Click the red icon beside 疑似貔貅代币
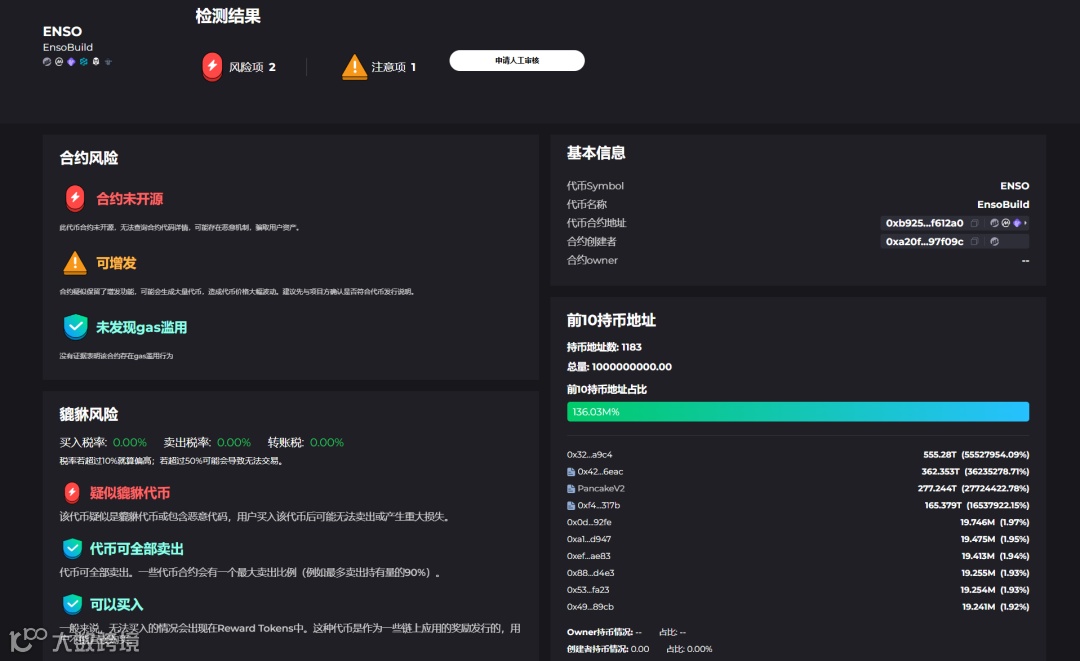 [72, 492]
